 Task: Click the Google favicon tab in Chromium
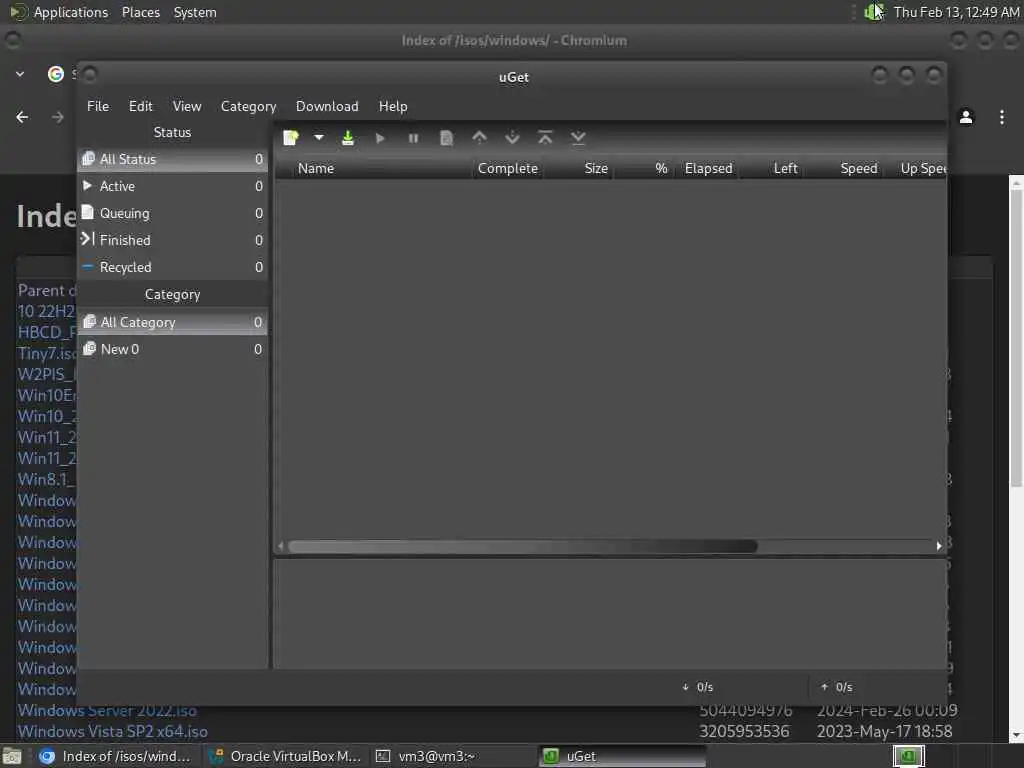(x=56, y=74)
